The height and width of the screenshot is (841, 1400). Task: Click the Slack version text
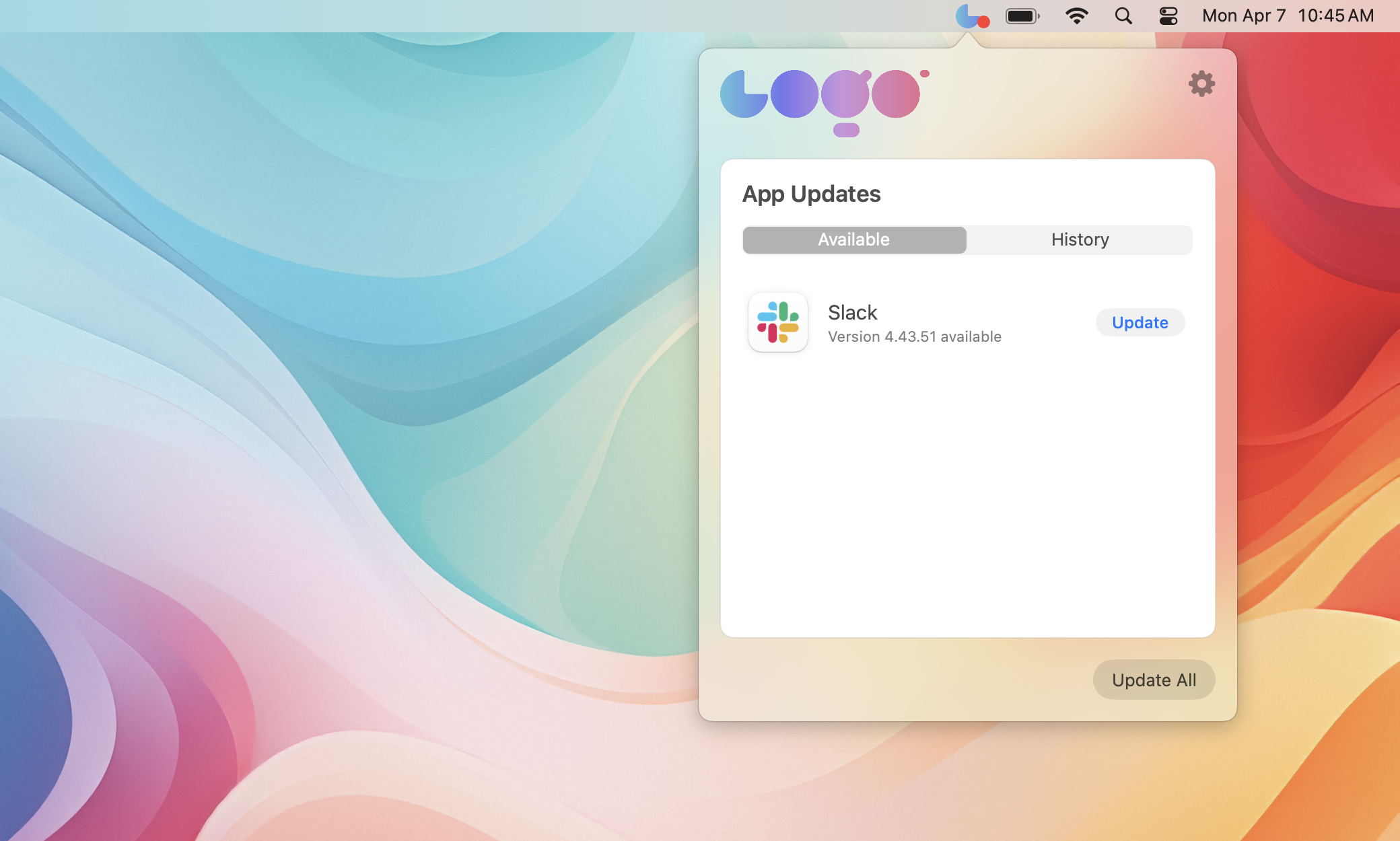pos(914,336)
